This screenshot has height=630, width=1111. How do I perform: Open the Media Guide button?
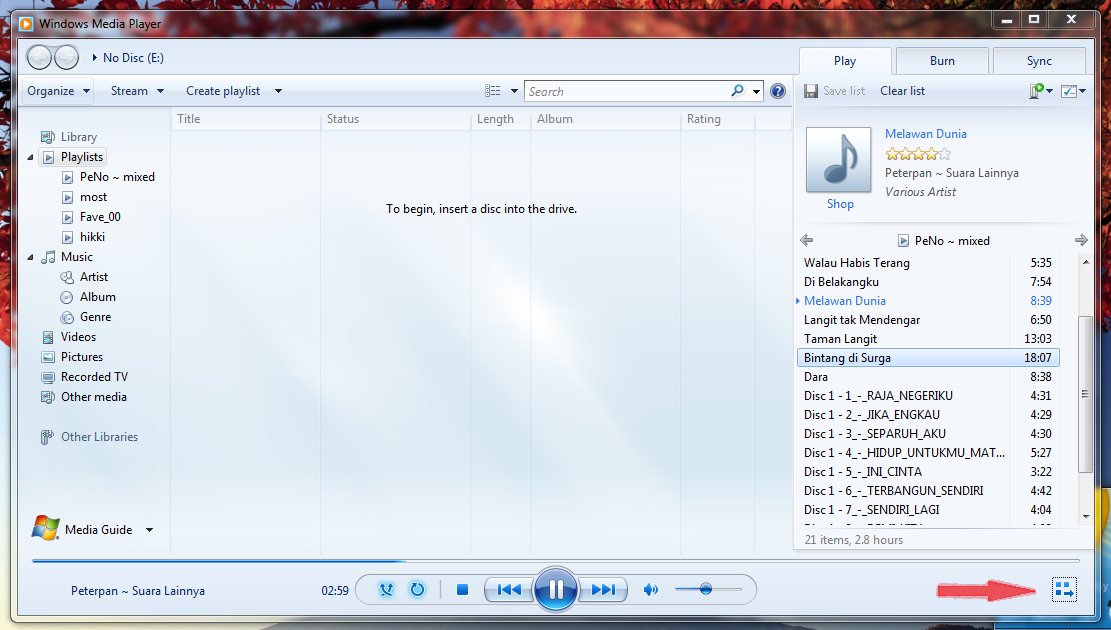click(82, 529)
